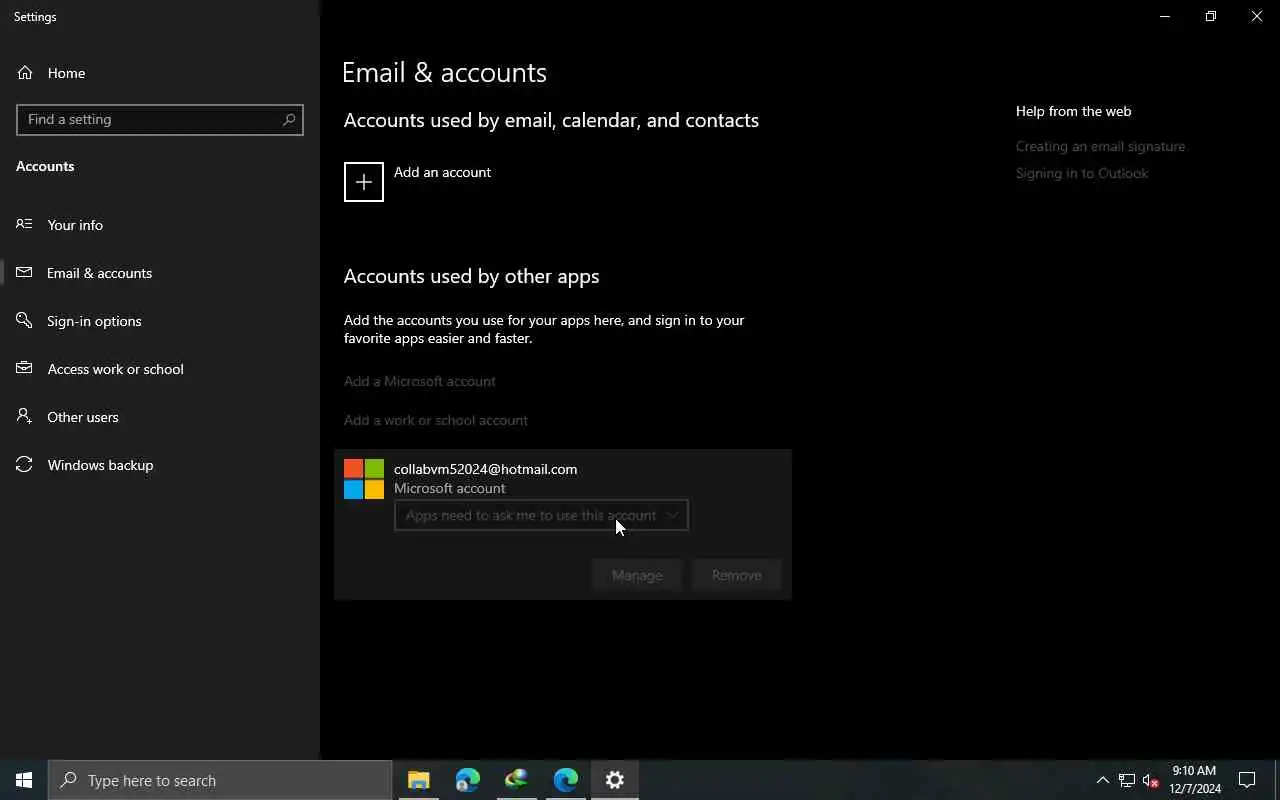Screen dimensions: 1280x800
Task: Open 'Creating an email signature' help link
Action: (x=1100, y=146)
